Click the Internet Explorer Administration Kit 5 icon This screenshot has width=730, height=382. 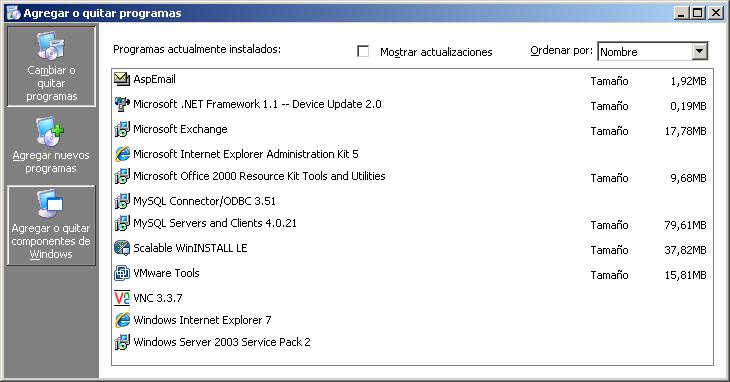click(x=122, y=154)
